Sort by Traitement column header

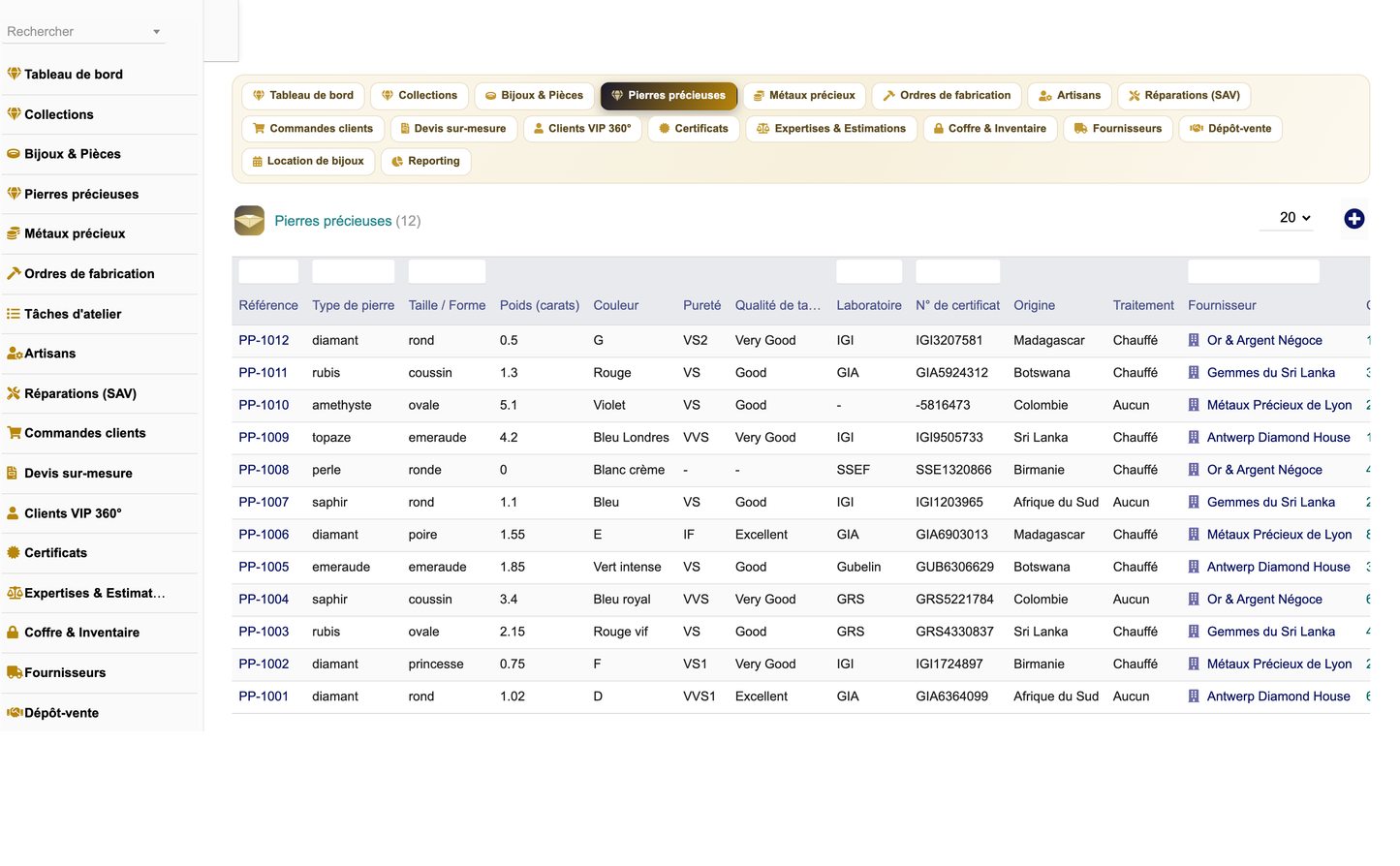1143,305
